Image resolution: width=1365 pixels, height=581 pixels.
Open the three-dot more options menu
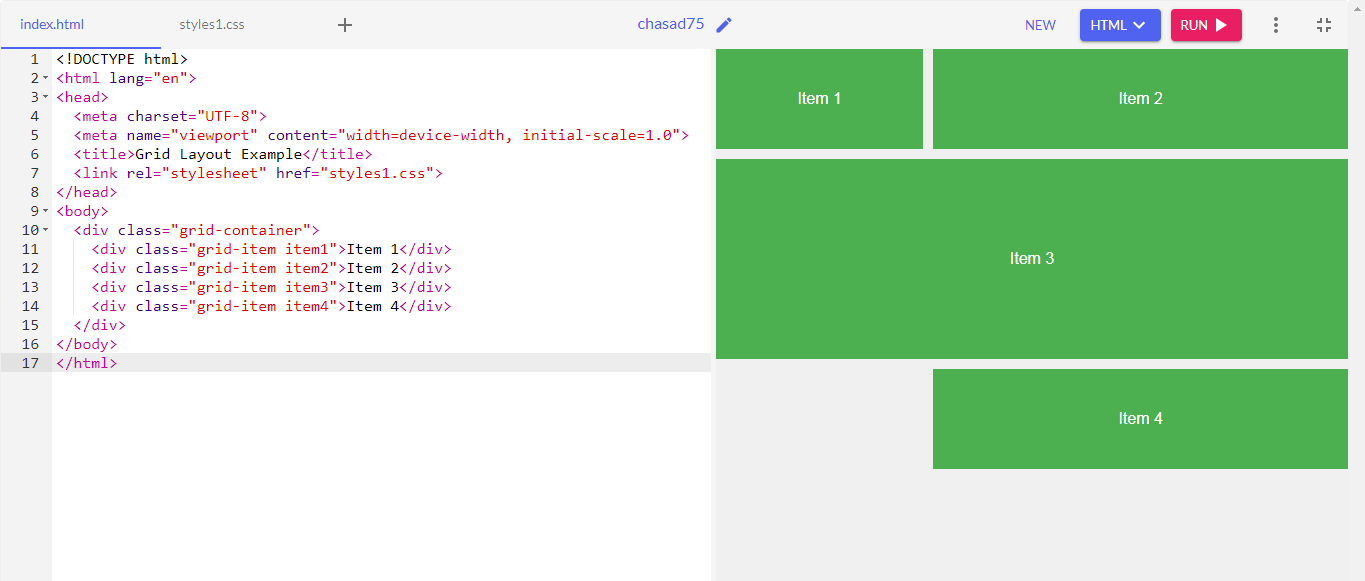pos(1275,25)
